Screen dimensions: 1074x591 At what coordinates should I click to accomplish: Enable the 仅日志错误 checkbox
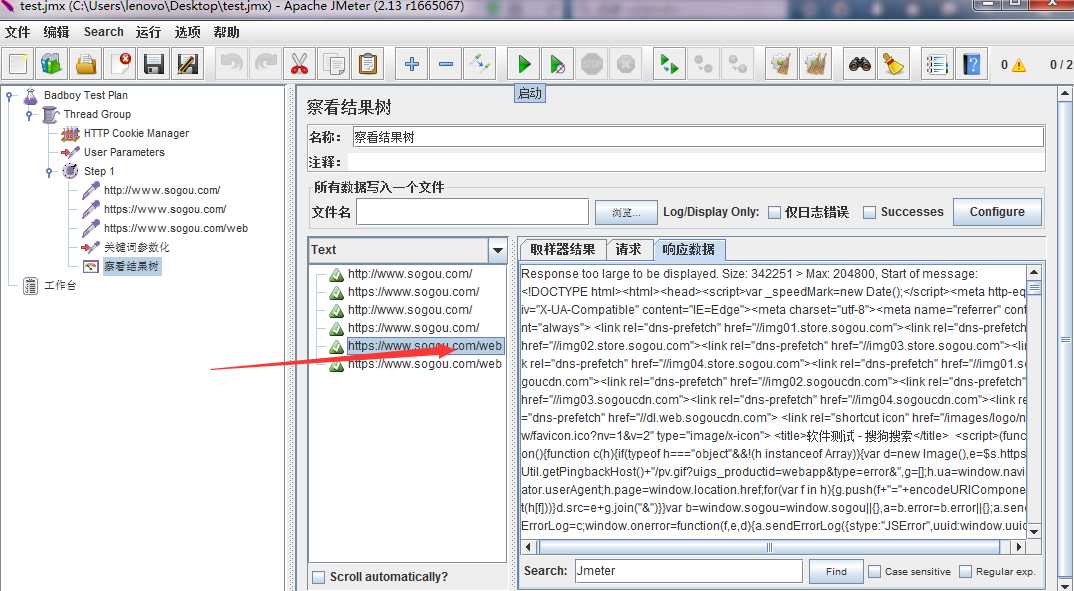coord(774,212)
